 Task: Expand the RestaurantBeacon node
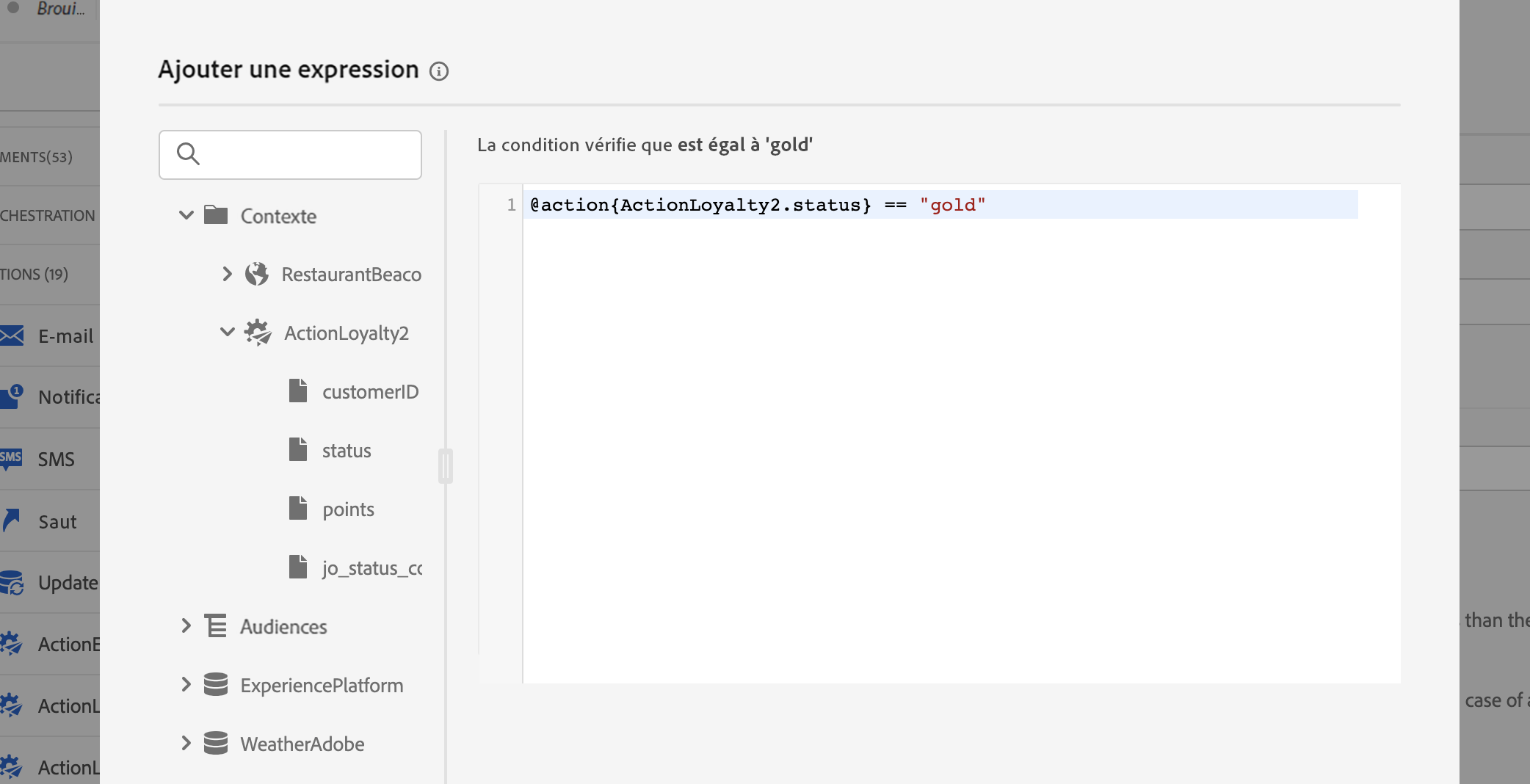pos(227,274)
